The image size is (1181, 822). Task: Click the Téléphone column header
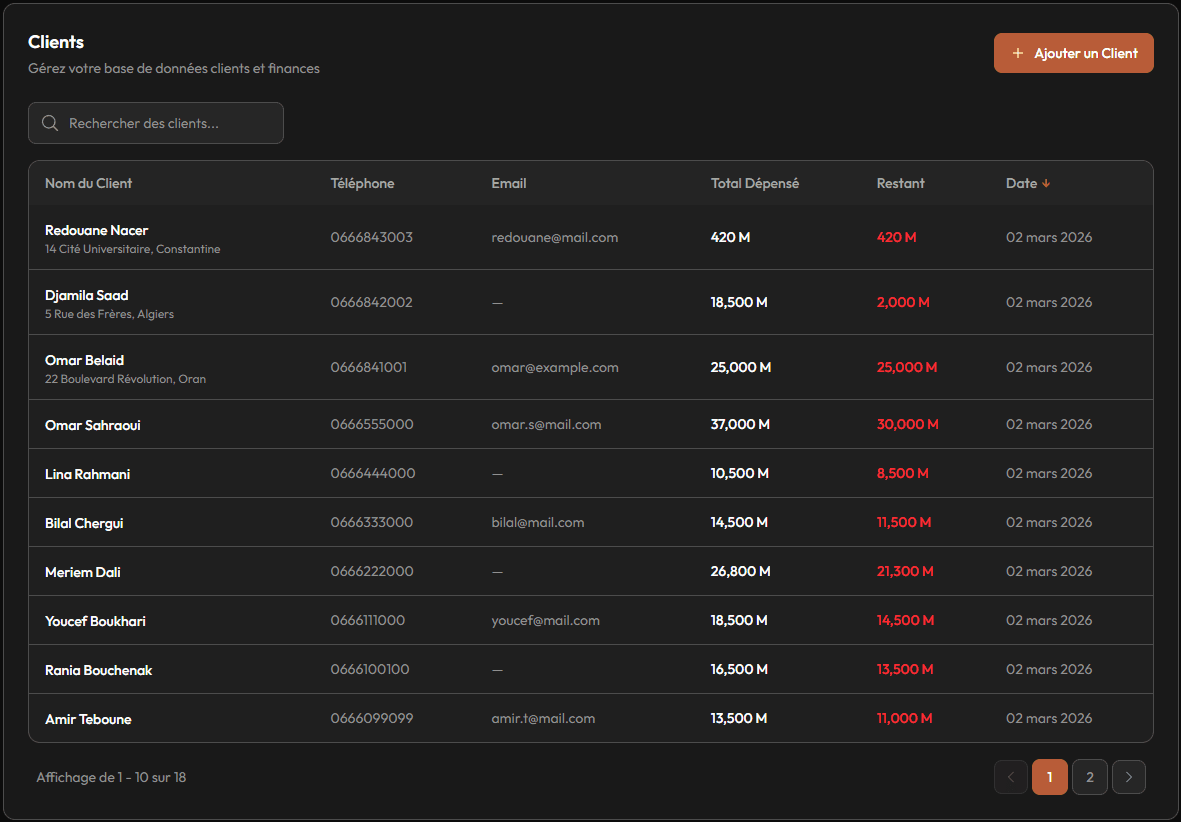(x=362, y=184)
